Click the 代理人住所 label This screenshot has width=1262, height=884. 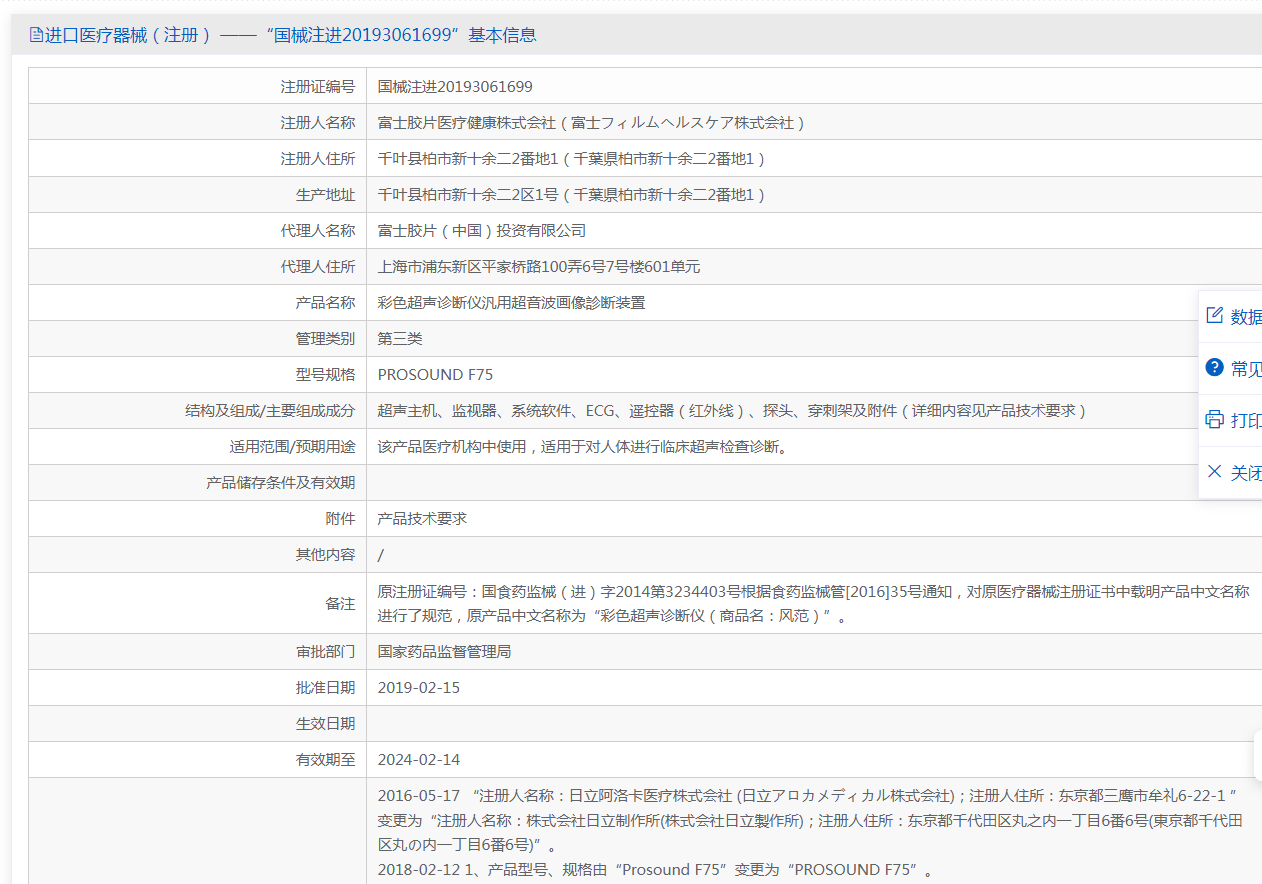click(317, 267)
